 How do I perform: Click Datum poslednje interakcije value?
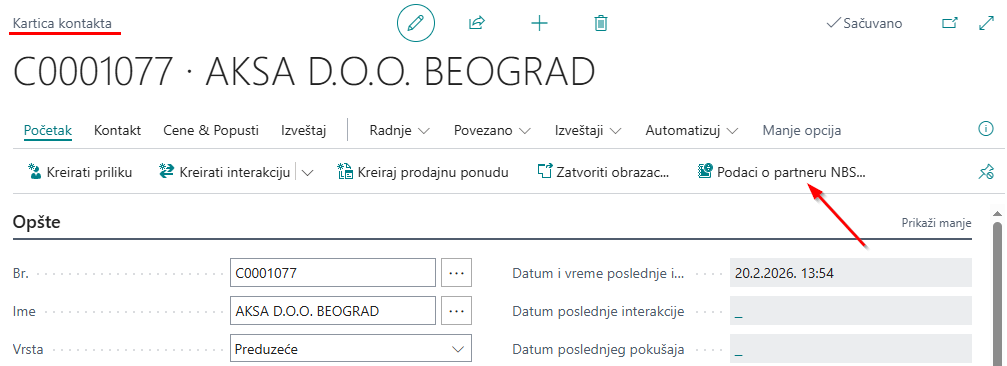[851, 311]
